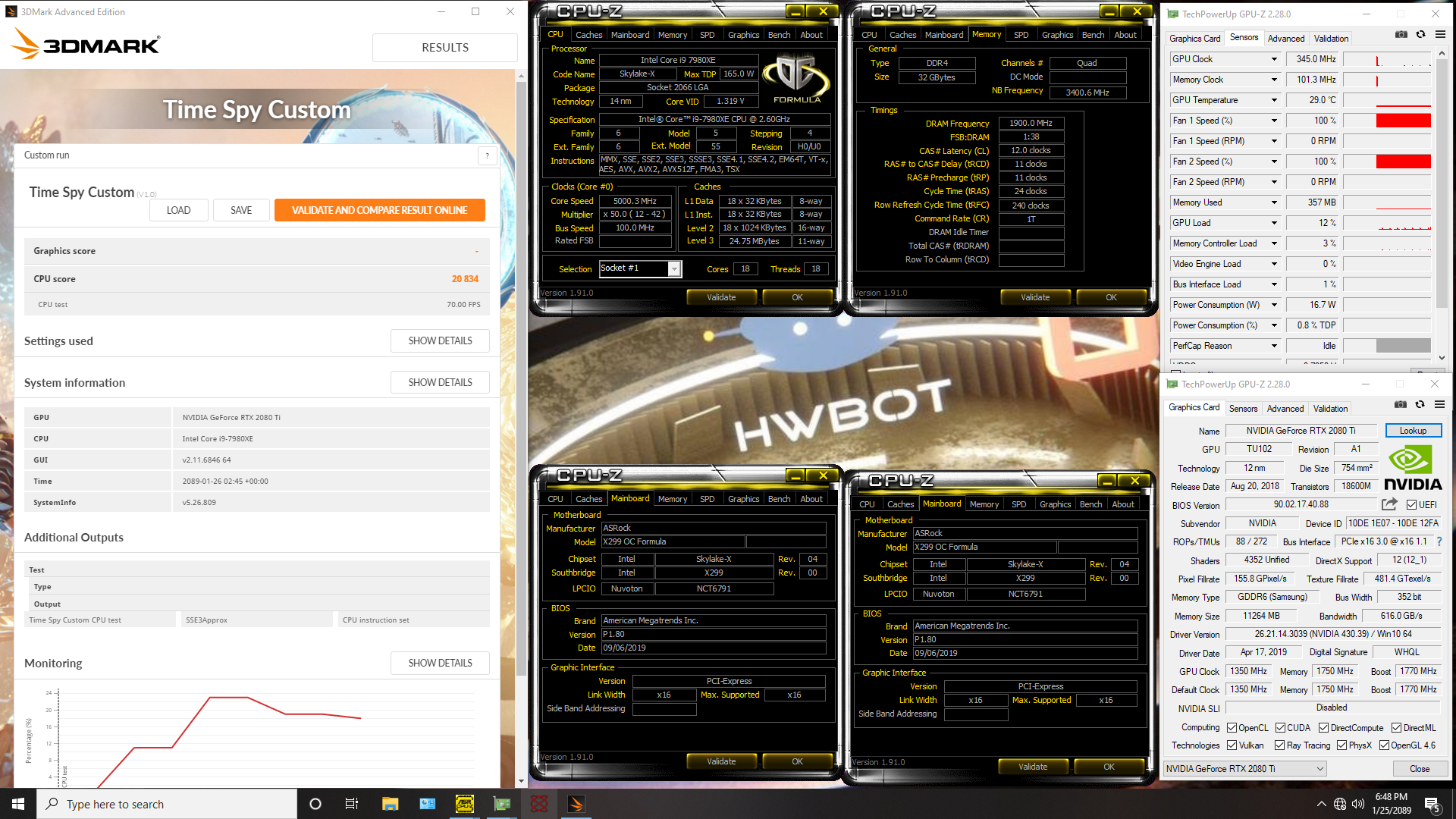This screenshot has width=1456, height=819.
Task: Click Lookup button in GPU-Z
Action: point(1413,431)
